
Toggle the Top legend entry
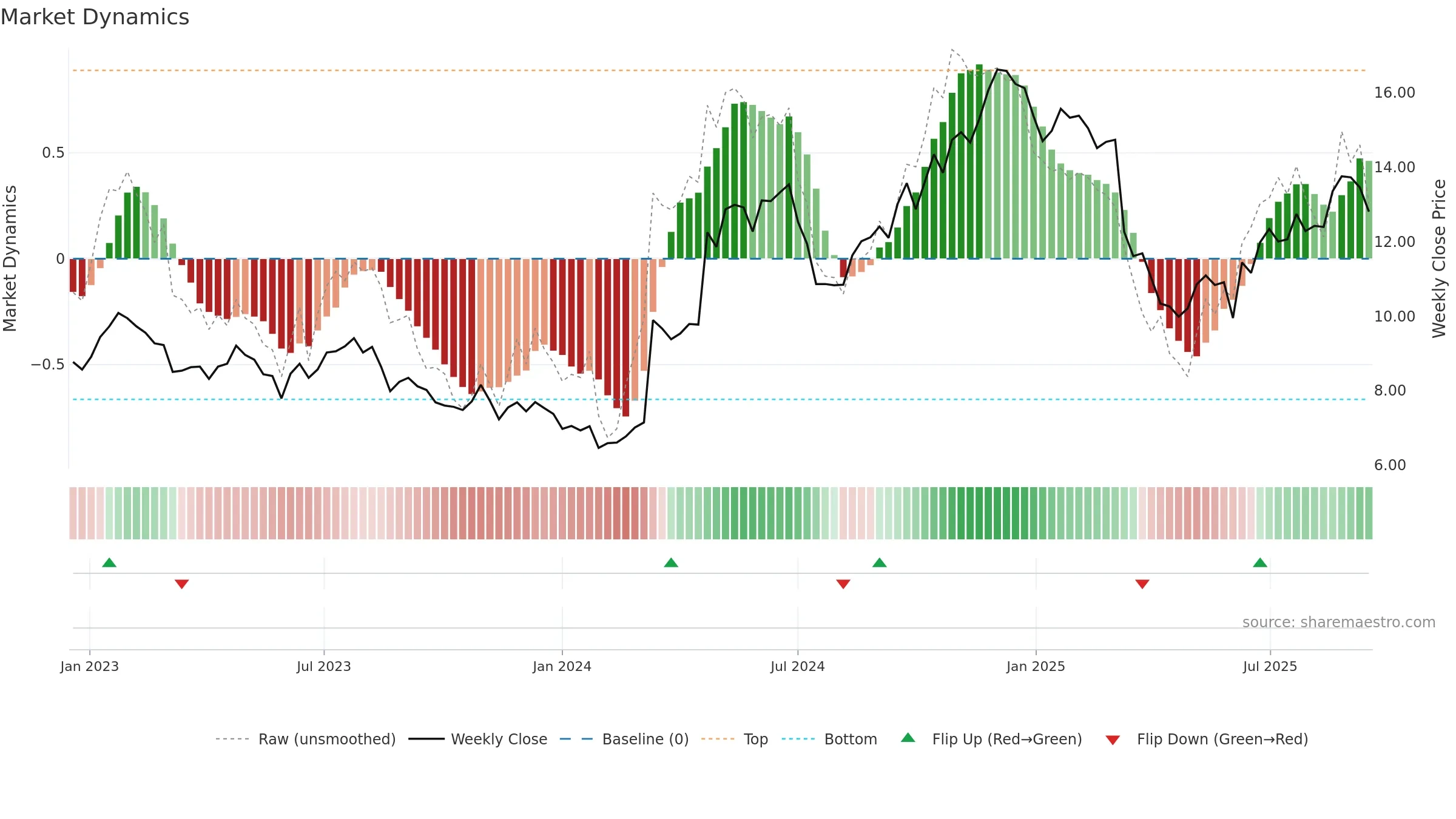point(735,739)
